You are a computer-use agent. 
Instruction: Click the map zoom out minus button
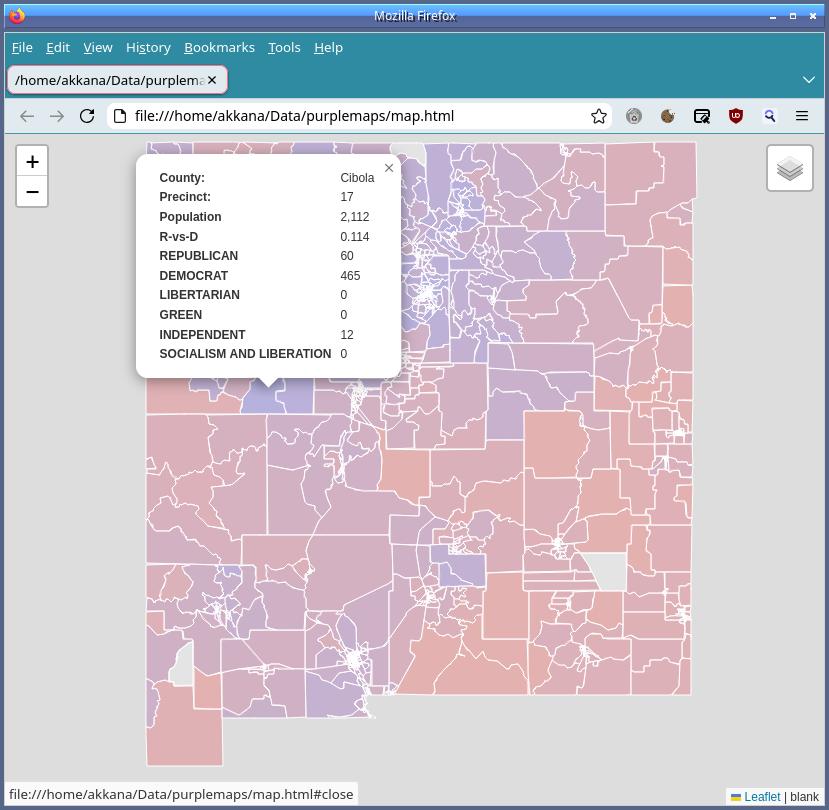click(x=32, y=192)
